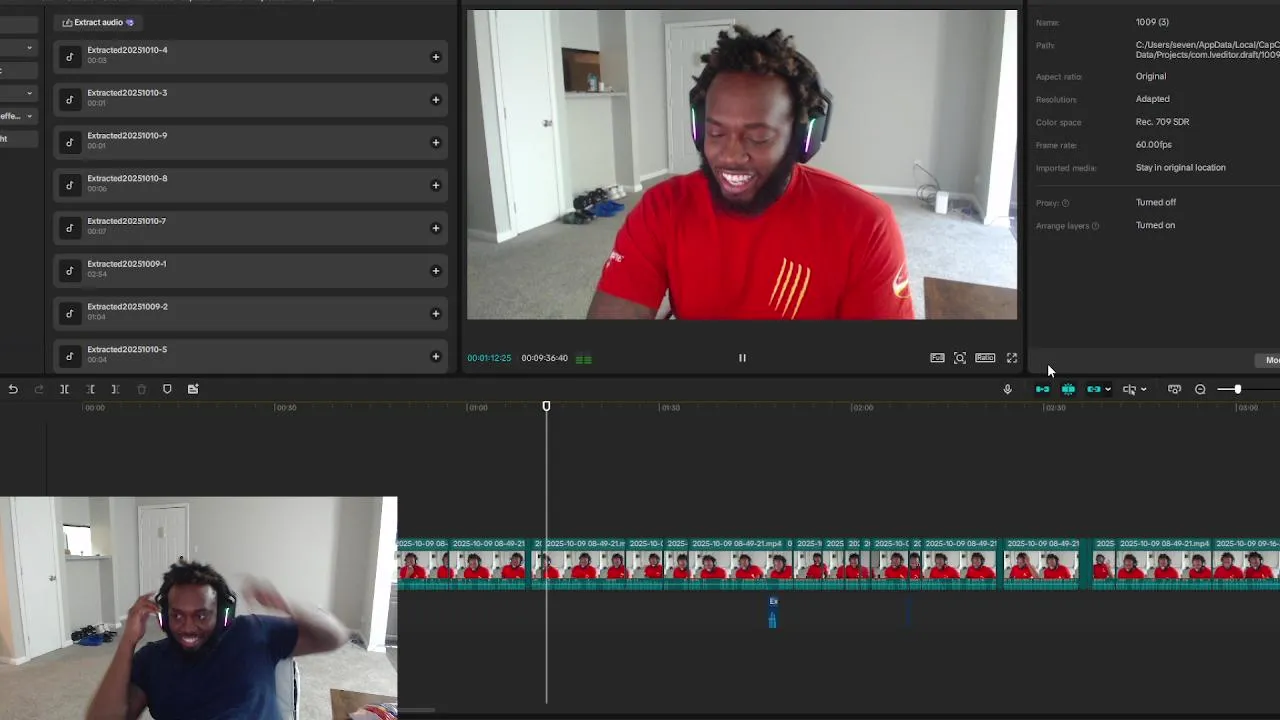Image resolution: width=1280 pixels, height=720 pixels.
Task: Toggle clip linkage
Action: 1093,389
